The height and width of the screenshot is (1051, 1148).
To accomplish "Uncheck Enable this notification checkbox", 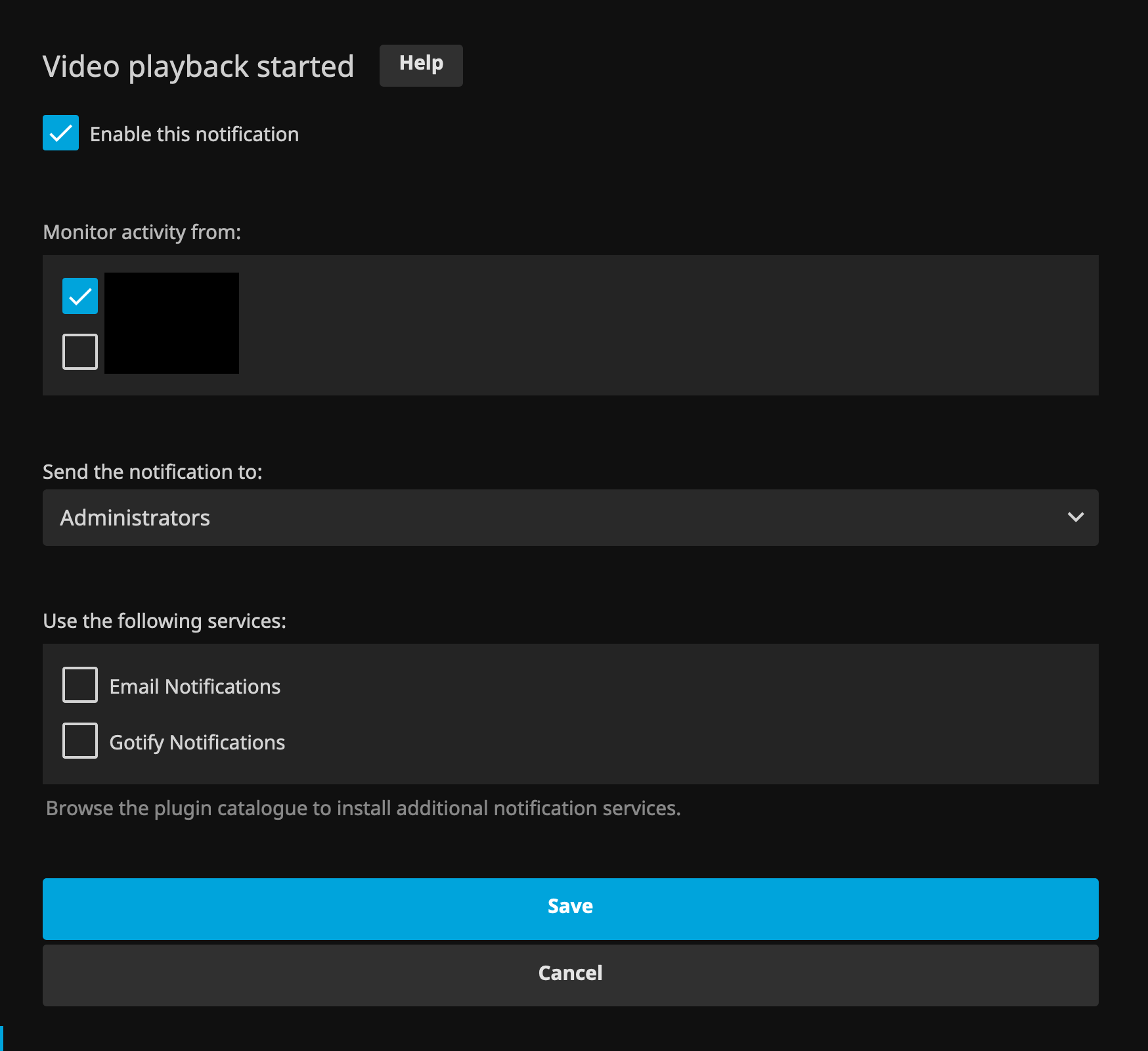I will [60, 133].
